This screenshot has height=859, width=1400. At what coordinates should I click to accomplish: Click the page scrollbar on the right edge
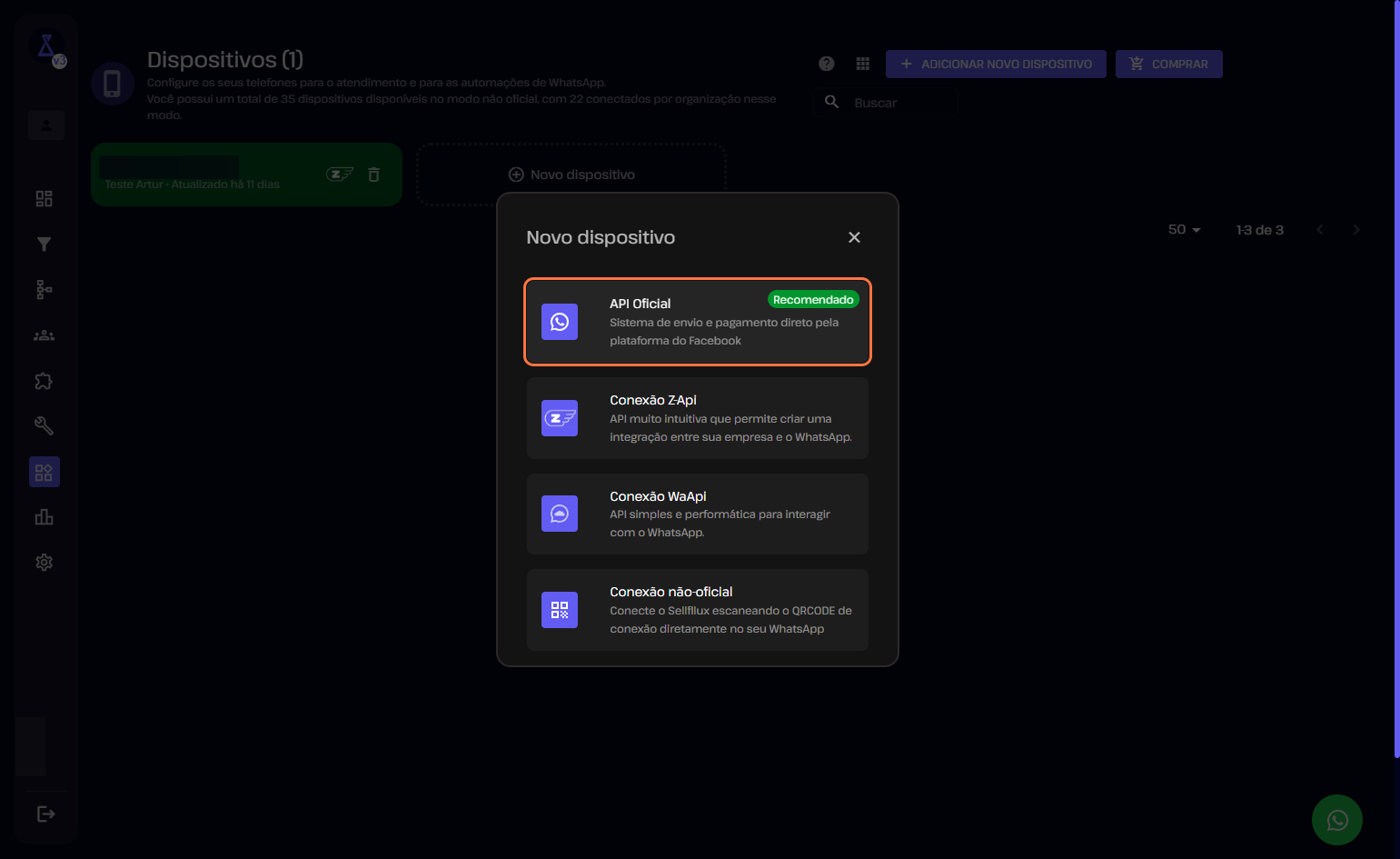tap(1396, 379)
